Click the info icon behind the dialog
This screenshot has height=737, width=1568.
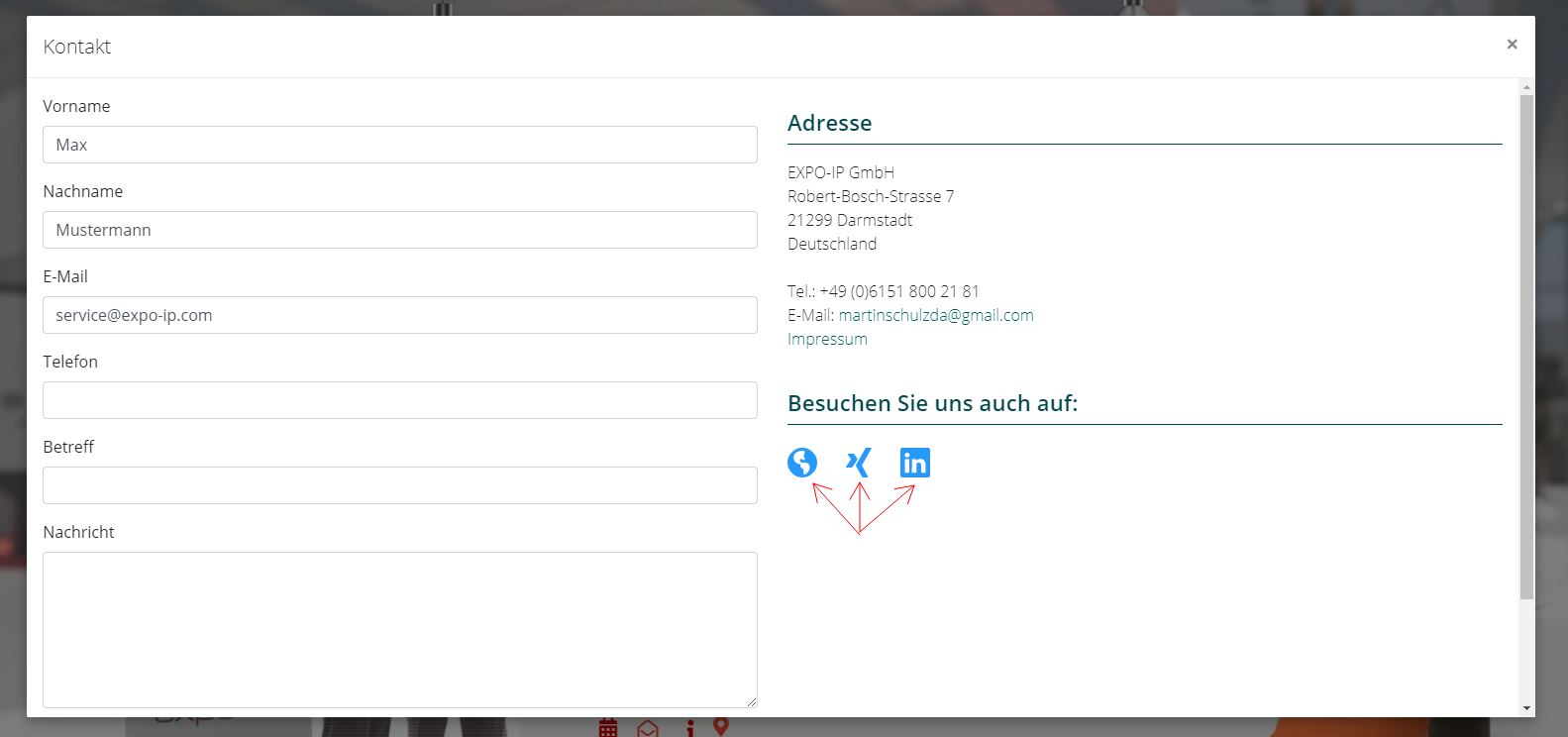click(690, 728)
